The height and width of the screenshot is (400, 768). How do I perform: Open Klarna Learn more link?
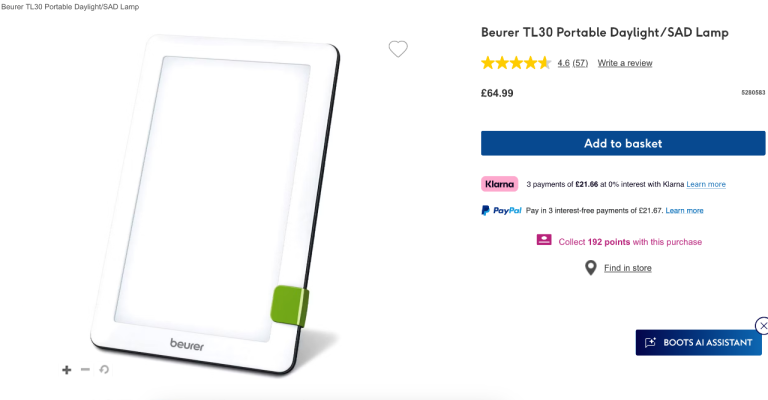pos(706,184)
